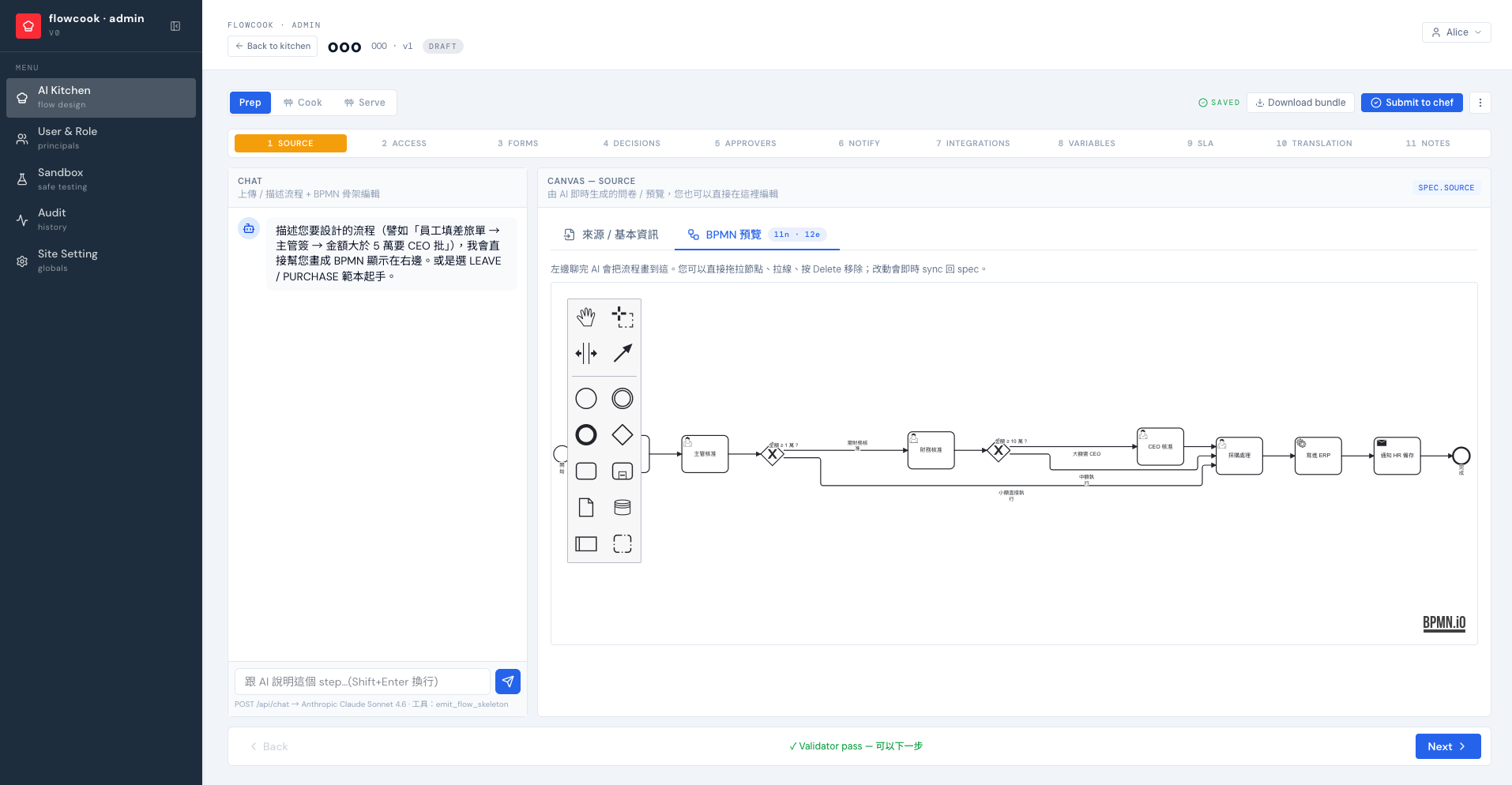Open step 10 Translation

click(1315, 144)
